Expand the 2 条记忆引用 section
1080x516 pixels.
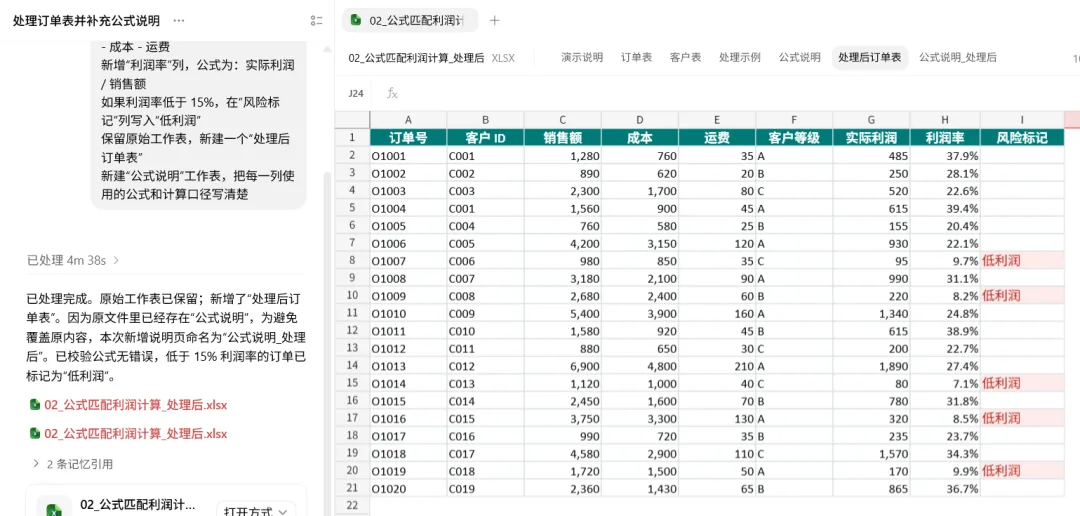pyautogui.click(x=73, y=464)
